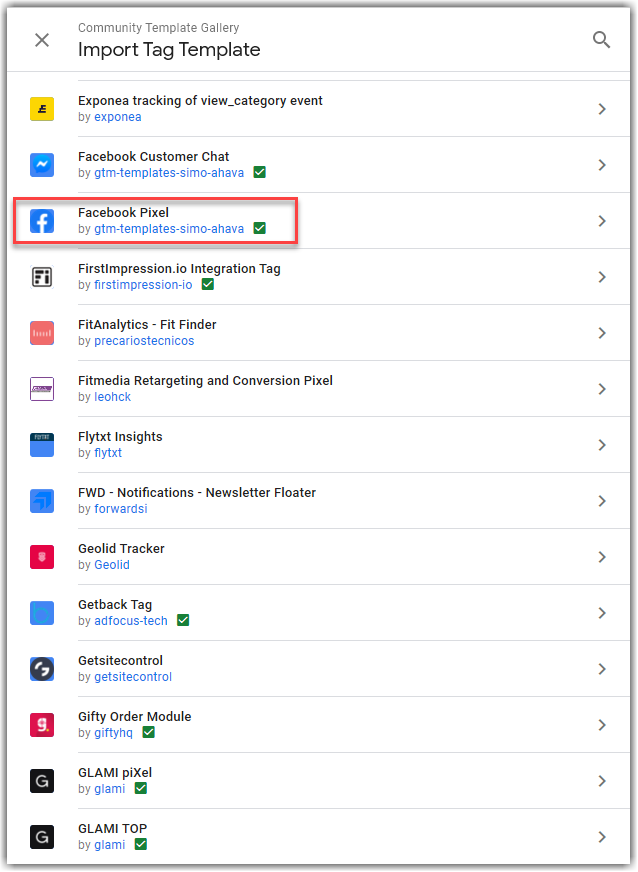The width and height of the screenshot is (638, 872).
Task: Expand FitAnalytics - Fit Finder chevron
Action: 602,333
